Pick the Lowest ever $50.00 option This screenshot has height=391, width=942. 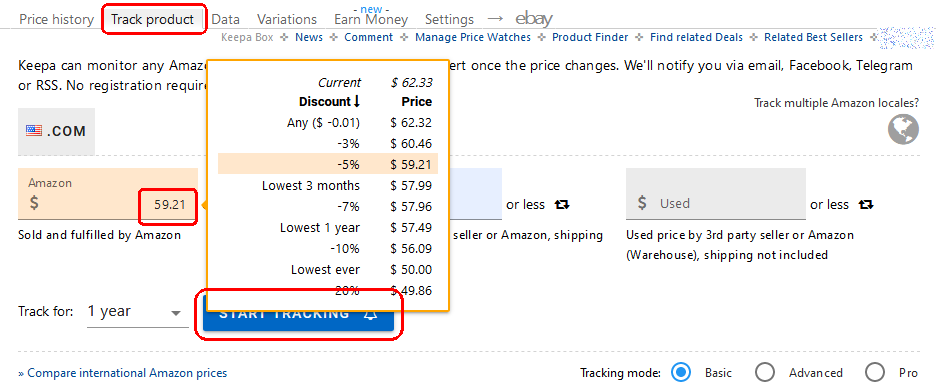pyautogui.click(x=328, y=270)
